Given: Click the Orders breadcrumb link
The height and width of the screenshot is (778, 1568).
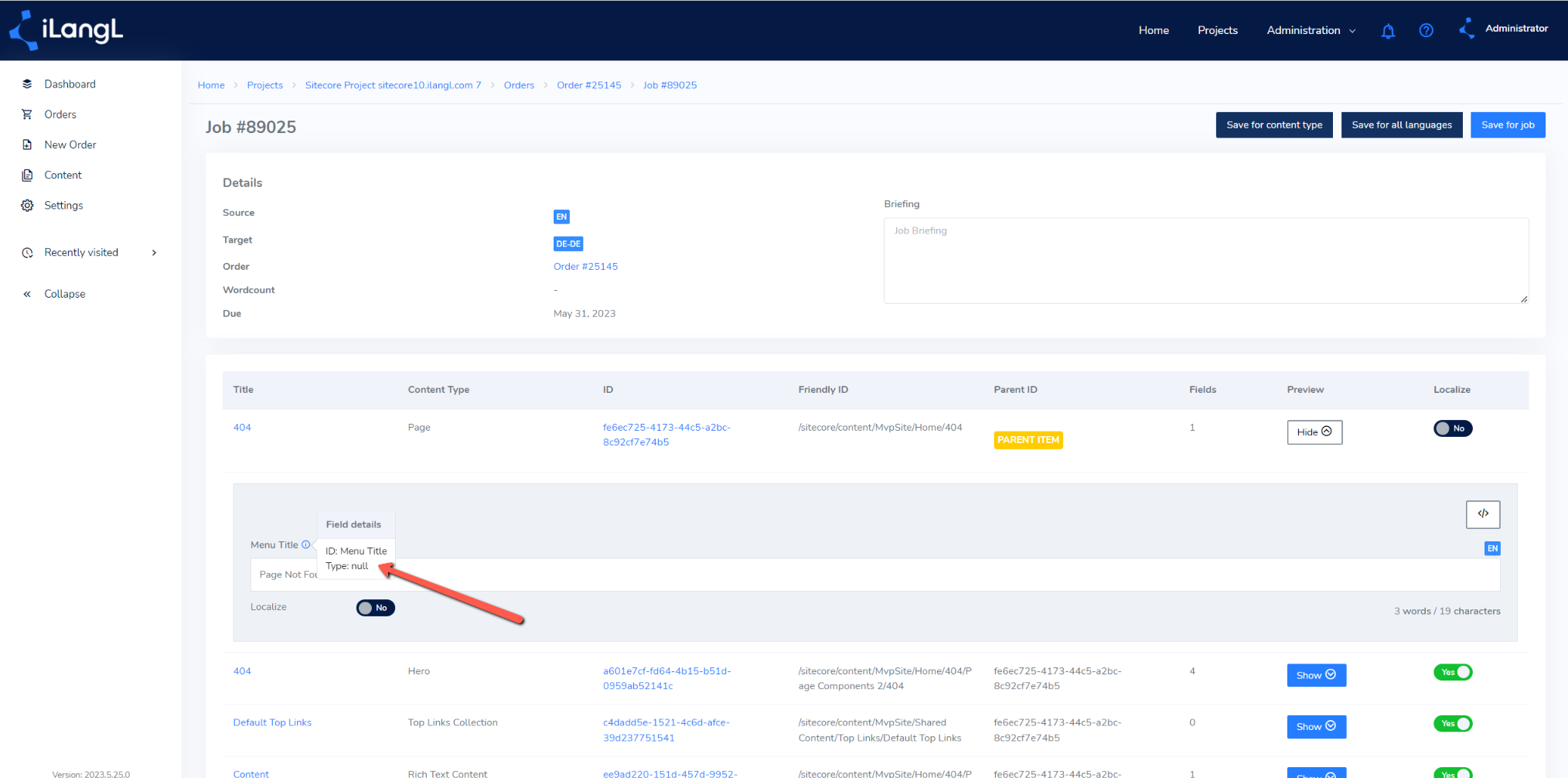Looking at the screenshot, I should coord(519,85).
